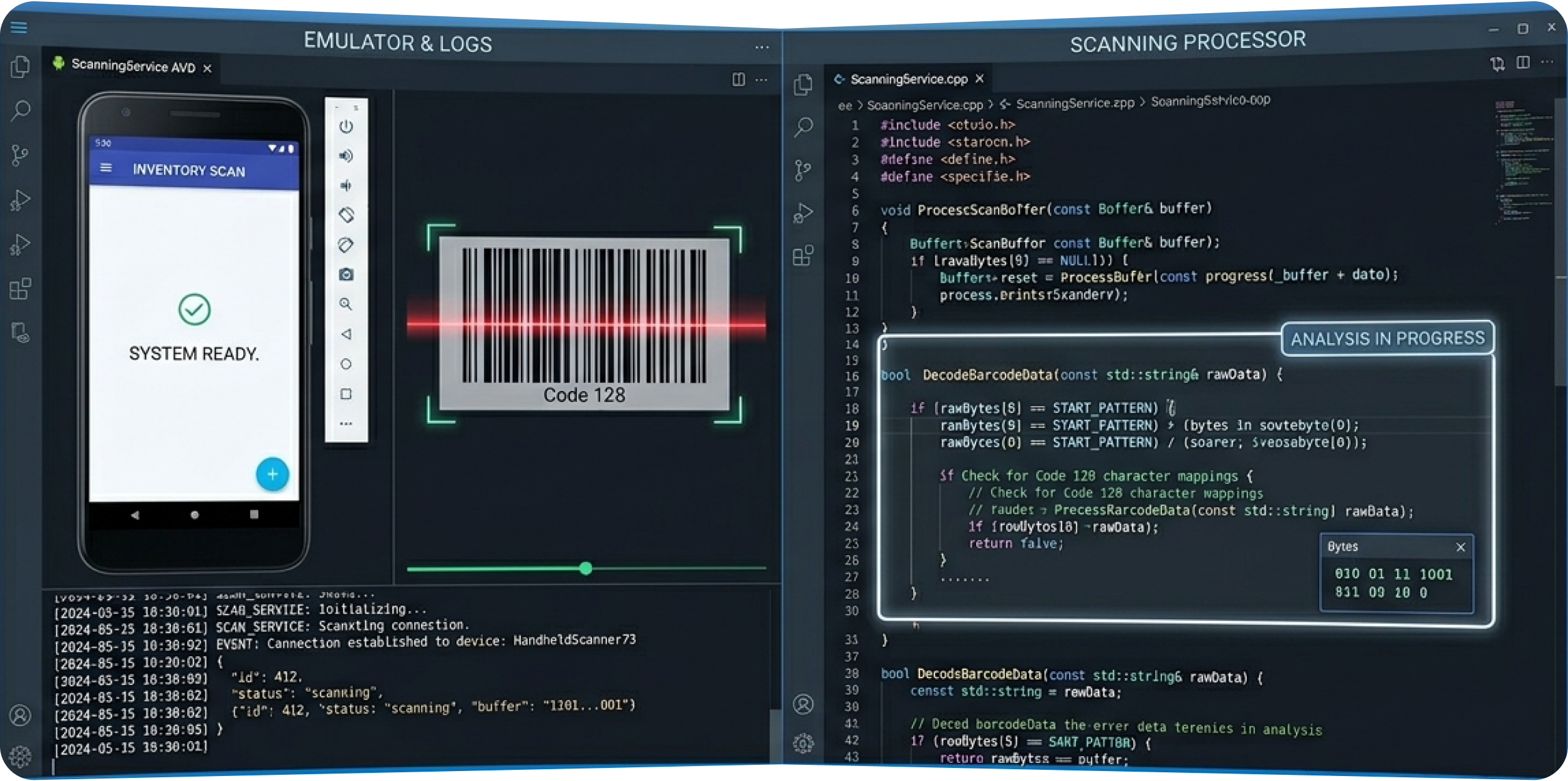
Task: Tap the phone home navigation button
Action: coord(195,515)
